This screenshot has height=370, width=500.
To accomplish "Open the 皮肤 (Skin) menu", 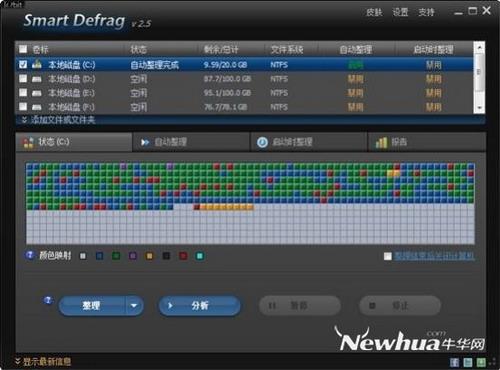I will pos(374,12).
